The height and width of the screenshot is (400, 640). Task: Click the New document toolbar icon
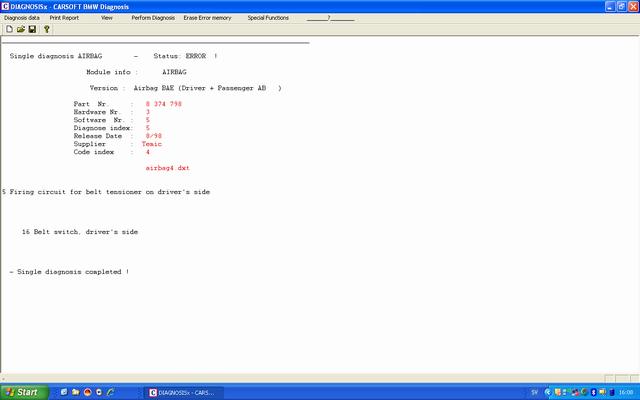coord(9,29)
